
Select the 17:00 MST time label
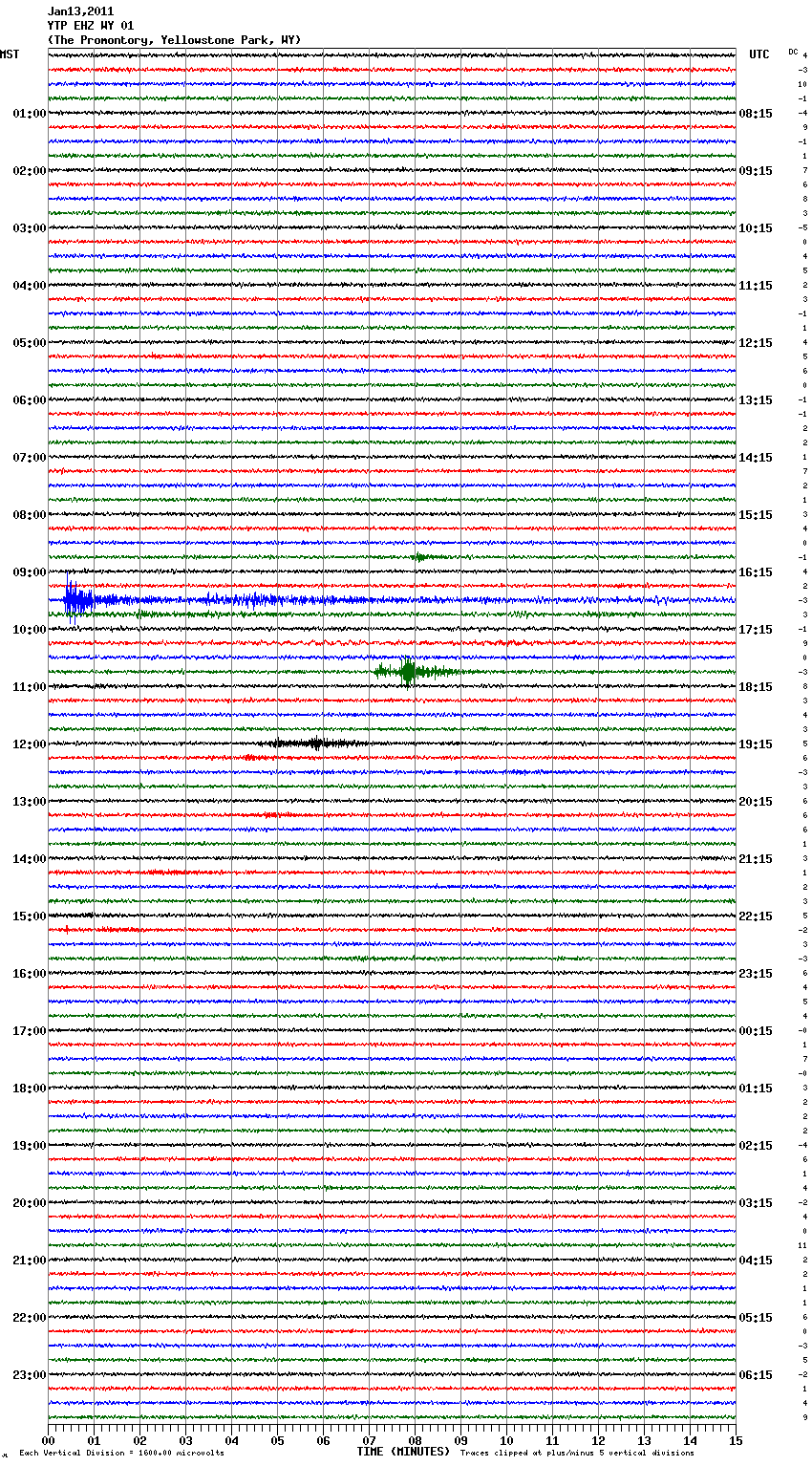[x=29, y=1031]
